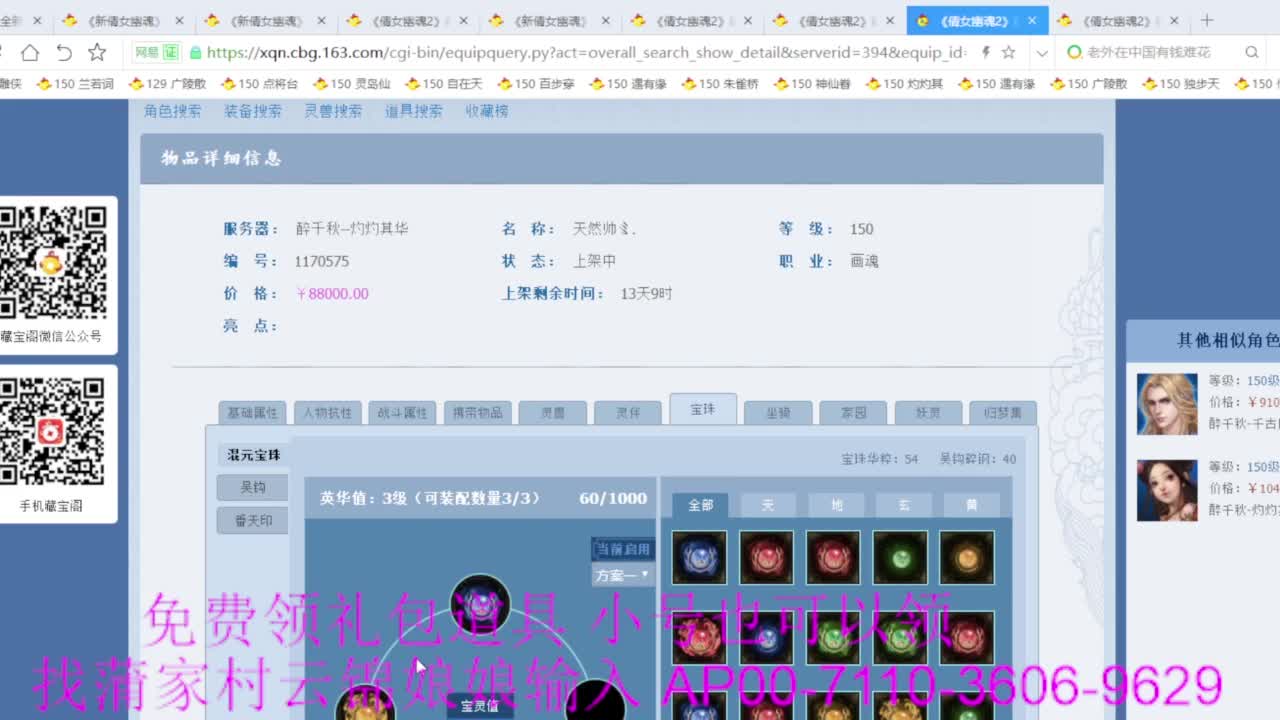Switch to the 妖灵 tab
Viewport: 1280px width, 720px height.
point(928,412)
